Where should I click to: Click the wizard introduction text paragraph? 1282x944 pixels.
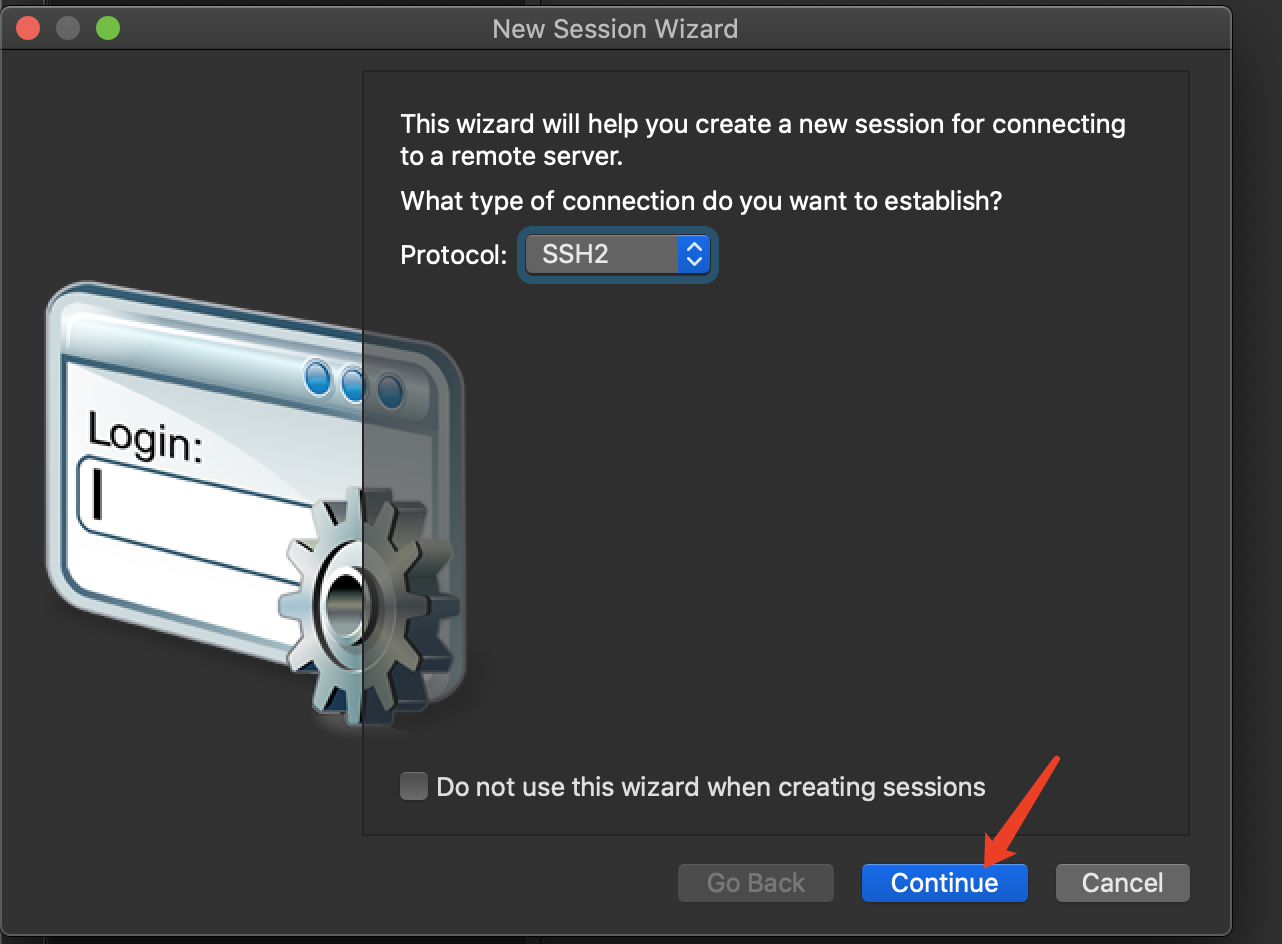[763, 140]
